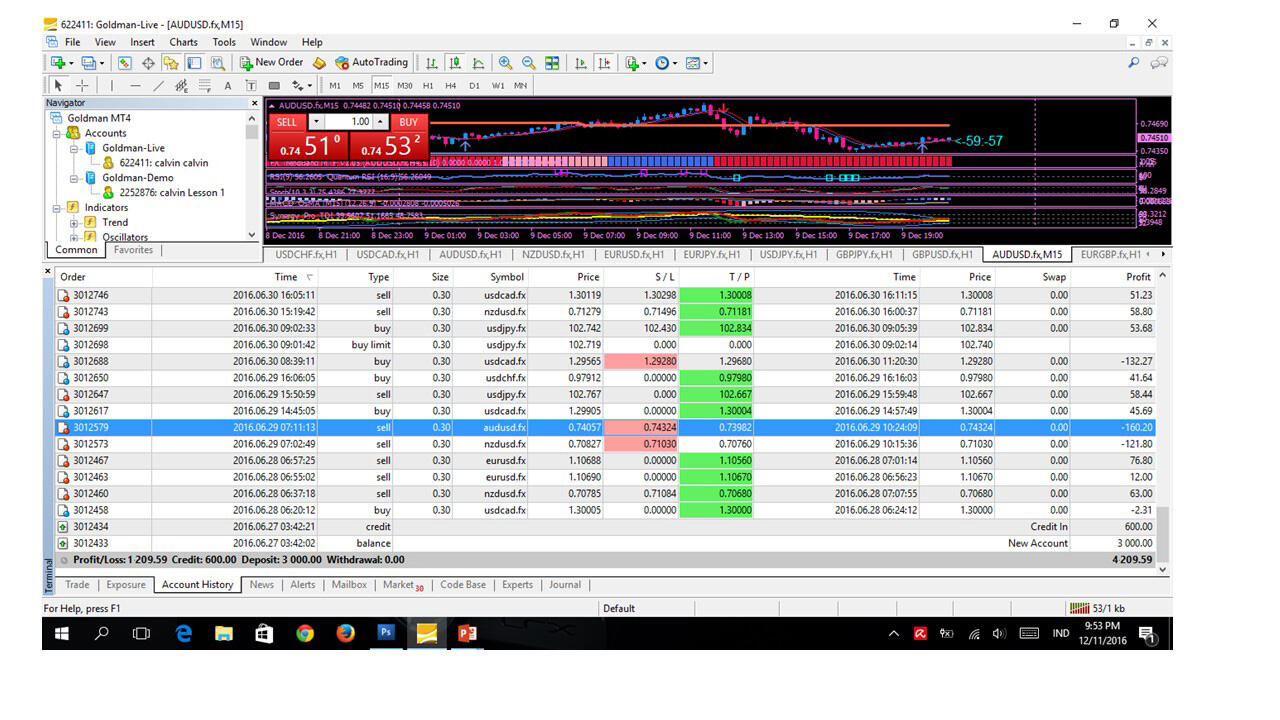Screen dimensions: 1280x720
Task: Open Photoshop from the Windows taskbar
Action: coord(385,633)
